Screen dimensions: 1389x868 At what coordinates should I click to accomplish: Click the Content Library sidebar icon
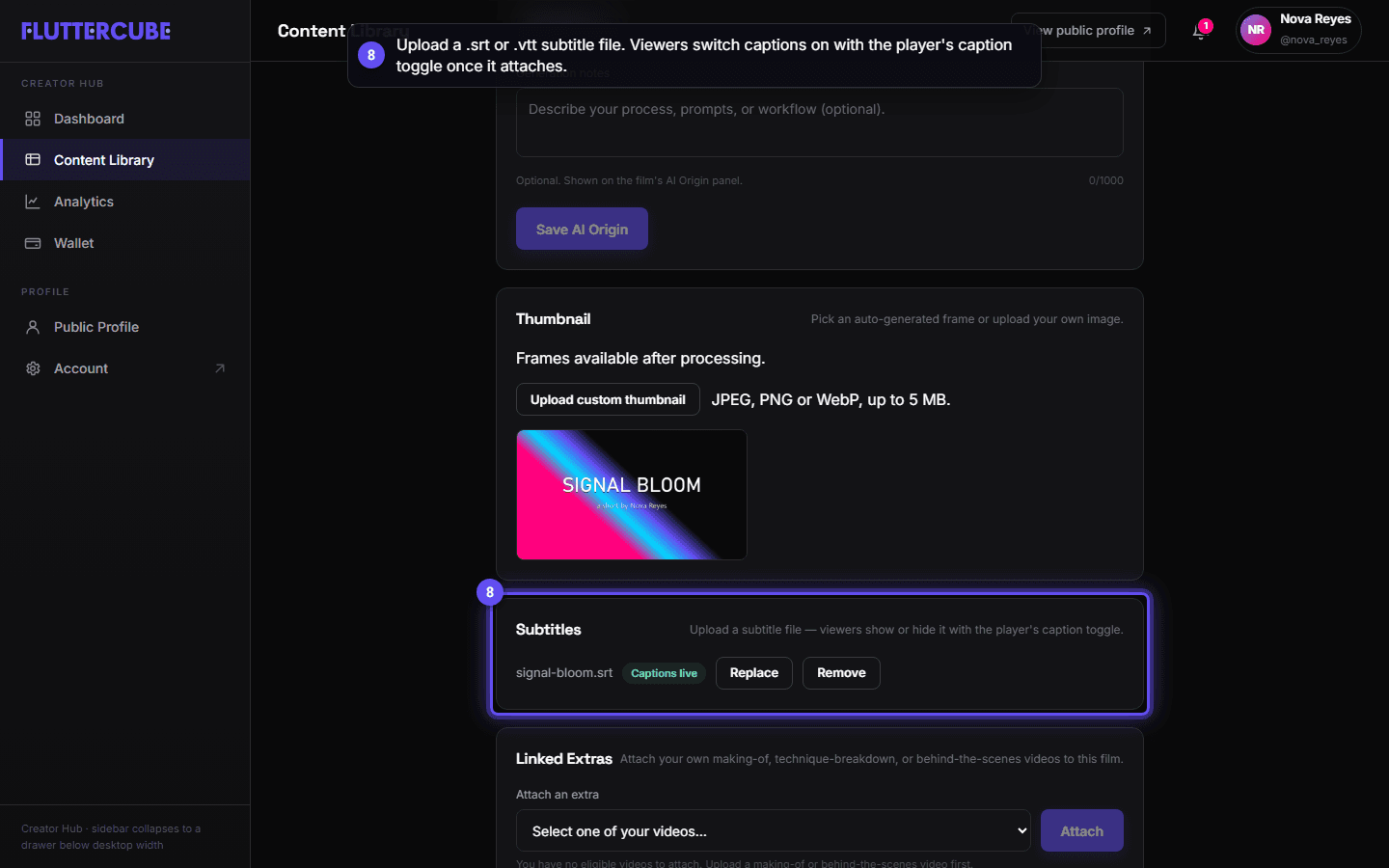[x=33, y=160]
